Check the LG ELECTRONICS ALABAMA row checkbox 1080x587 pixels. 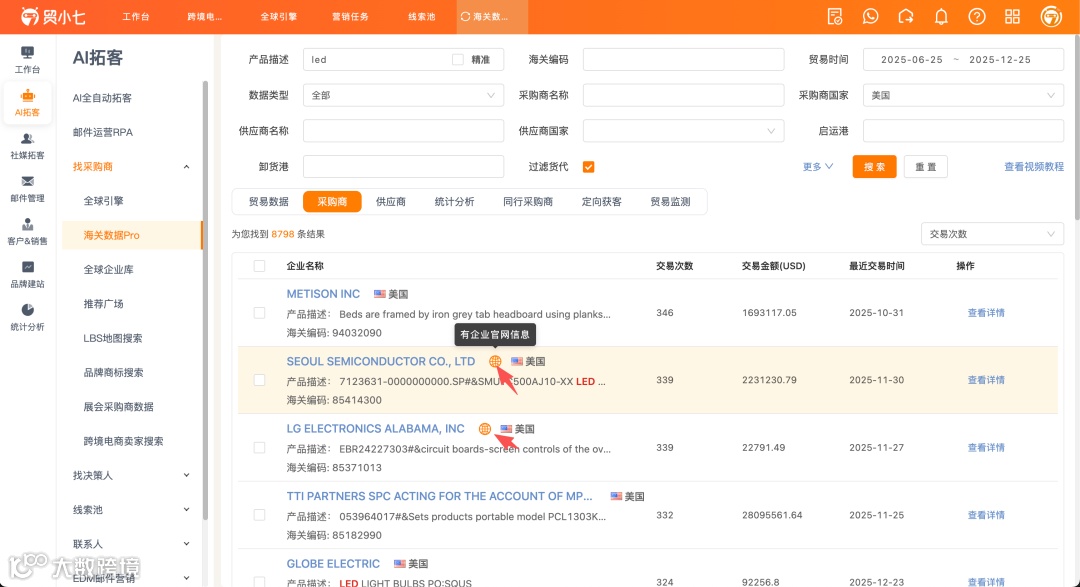coord(259,448)
